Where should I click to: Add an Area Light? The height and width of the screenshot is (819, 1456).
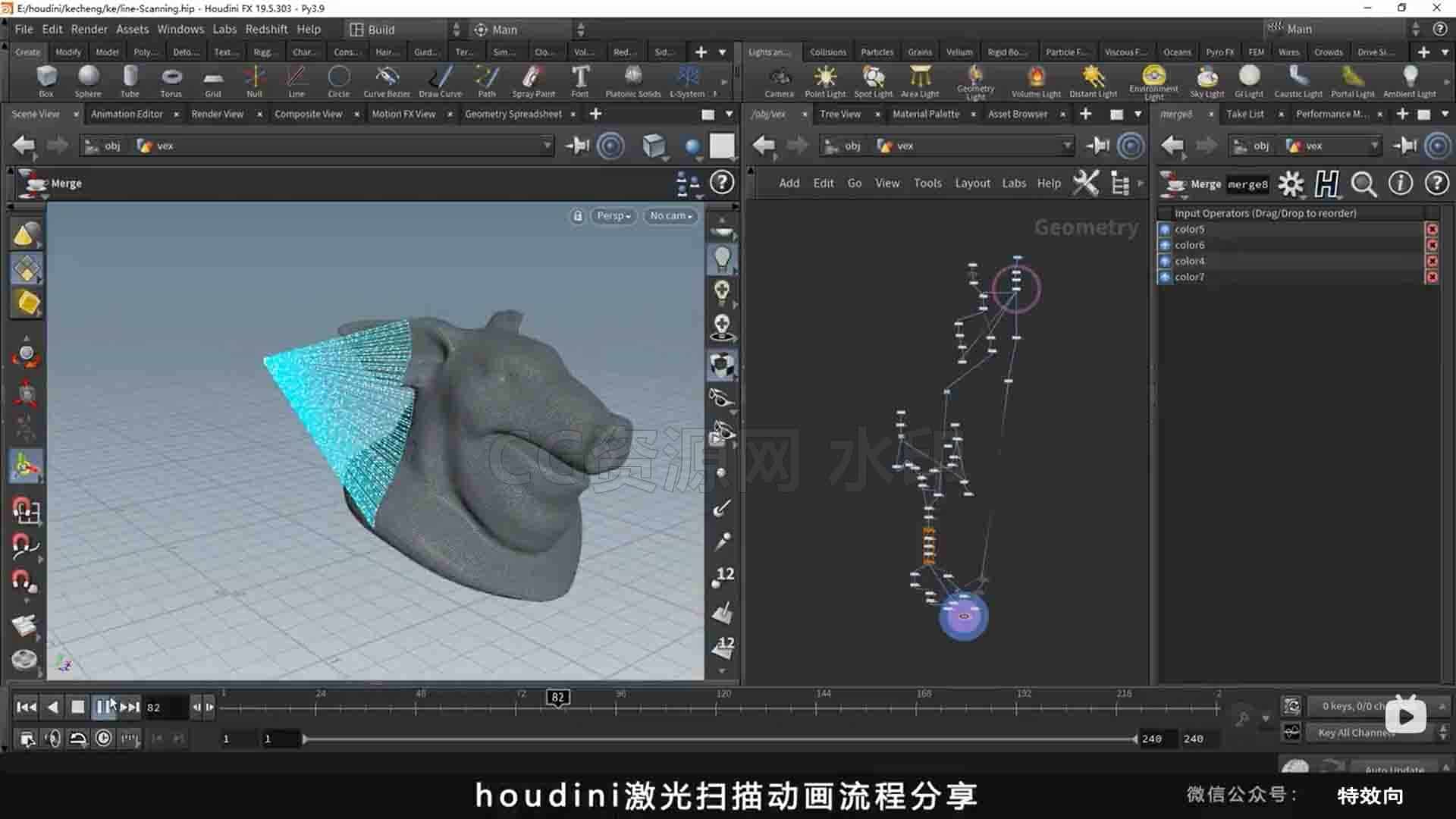click(x=920, y=81)
